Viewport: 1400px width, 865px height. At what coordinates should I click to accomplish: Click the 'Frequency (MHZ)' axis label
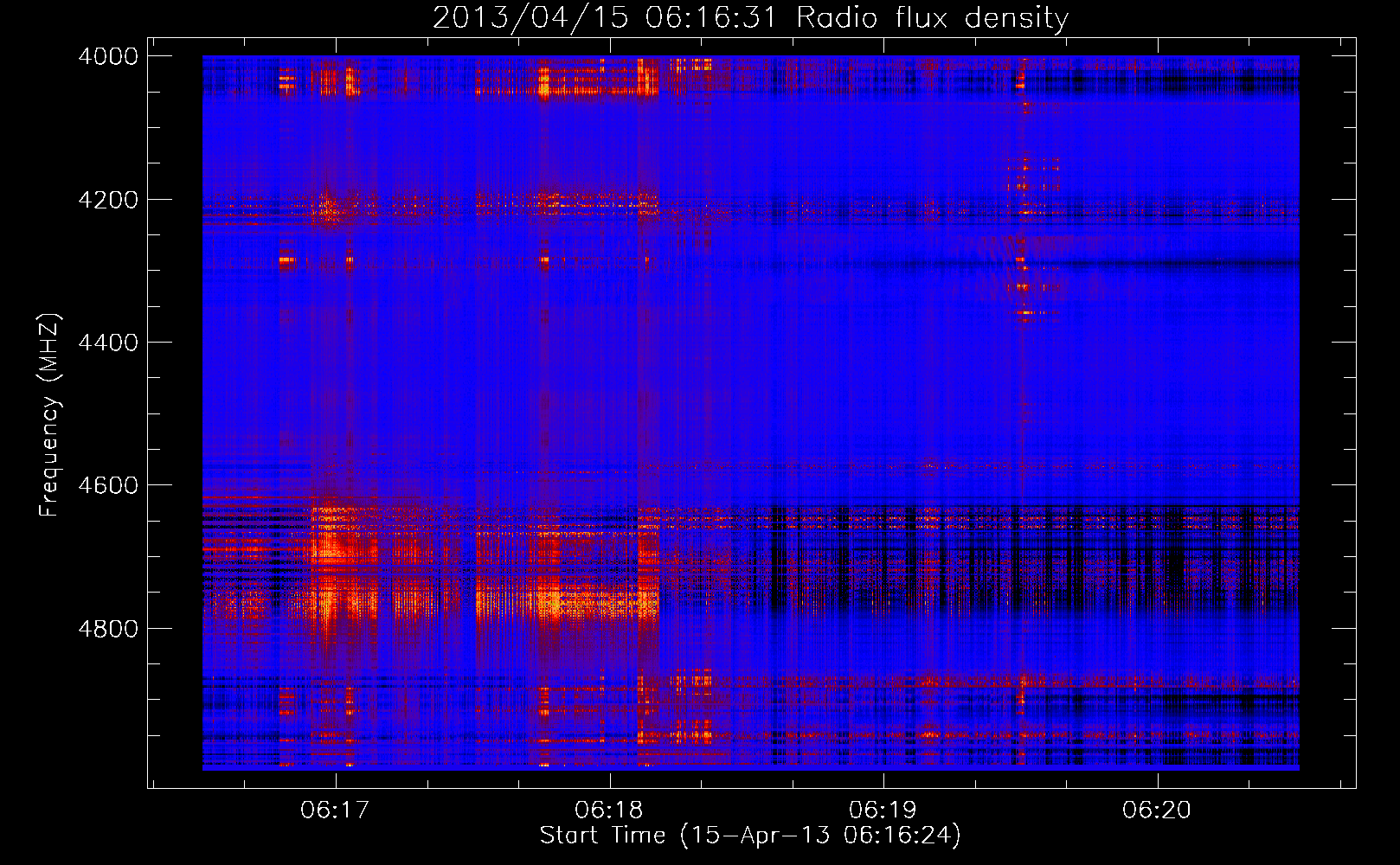click(49, 415)
